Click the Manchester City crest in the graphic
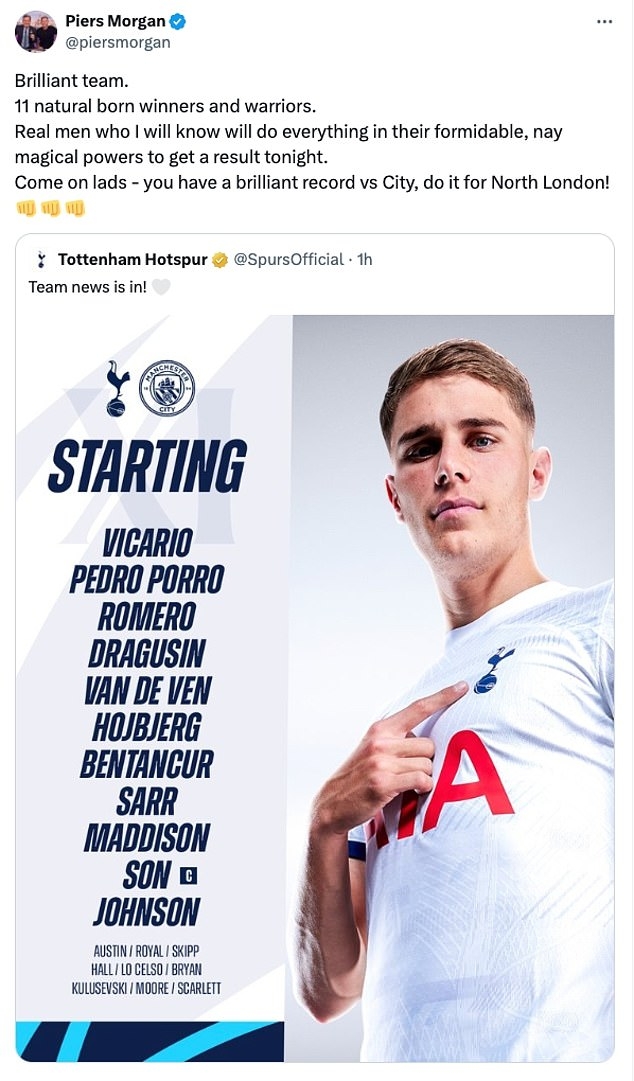 (166, 388)
